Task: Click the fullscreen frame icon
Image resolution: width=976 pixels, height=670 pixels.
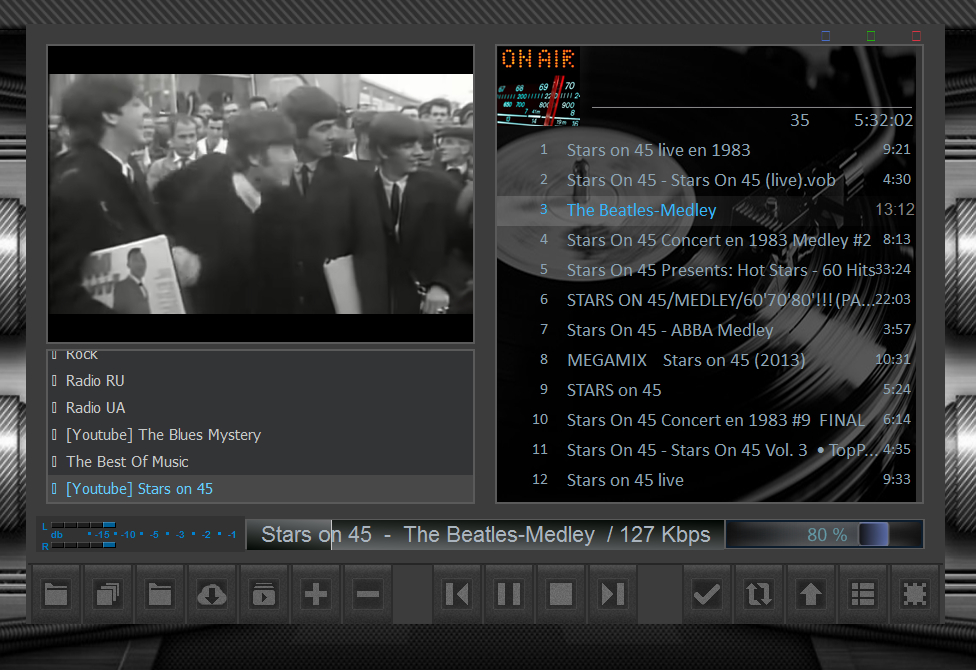Action: 915,594
